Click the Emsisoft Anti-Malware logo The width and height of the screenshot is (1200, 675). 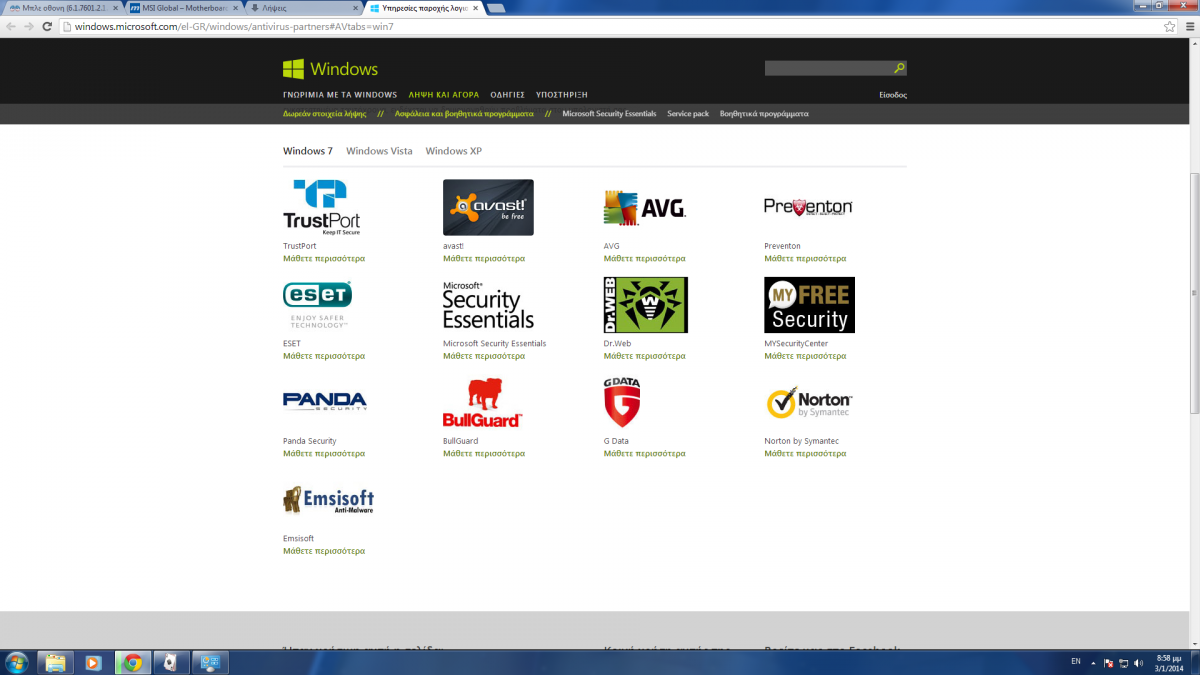click(329, 500)
